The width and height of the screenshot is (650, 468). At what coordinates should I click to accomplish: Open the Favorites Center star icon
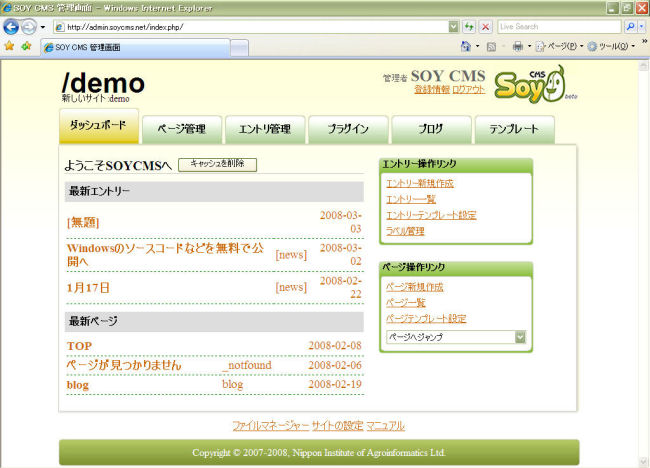tap(9, 46)
